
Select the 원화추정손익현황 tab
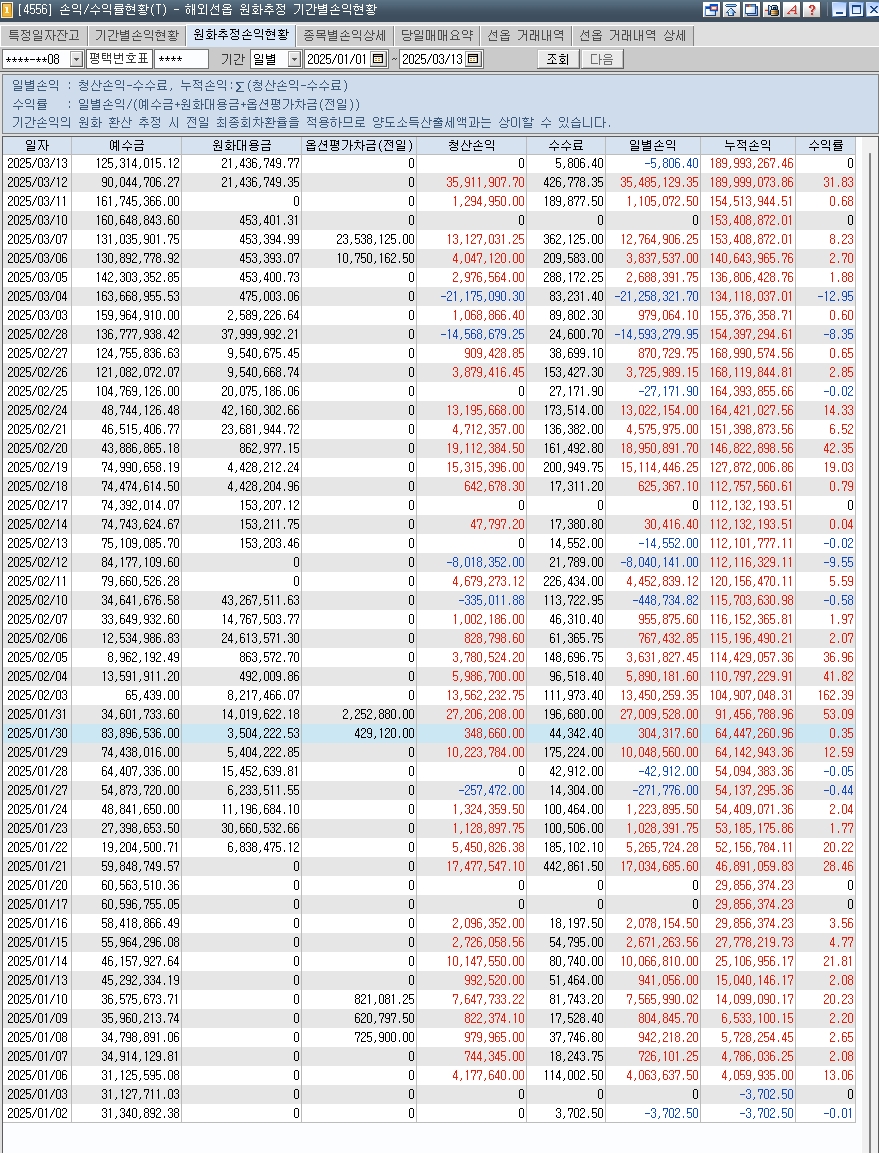coord(241,35)
